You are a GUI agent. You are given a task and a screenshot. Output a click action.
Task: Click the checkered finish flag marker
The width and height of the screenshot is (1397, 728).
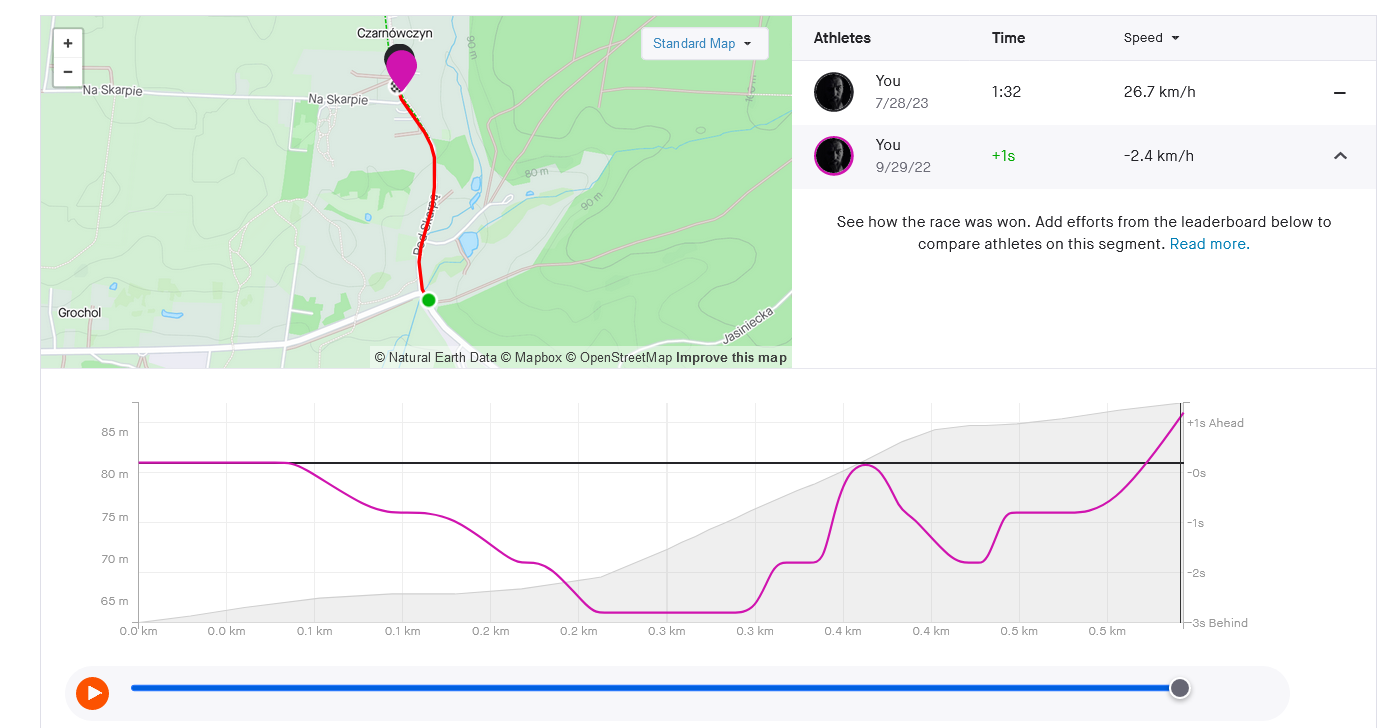click(x=397, y=88)
